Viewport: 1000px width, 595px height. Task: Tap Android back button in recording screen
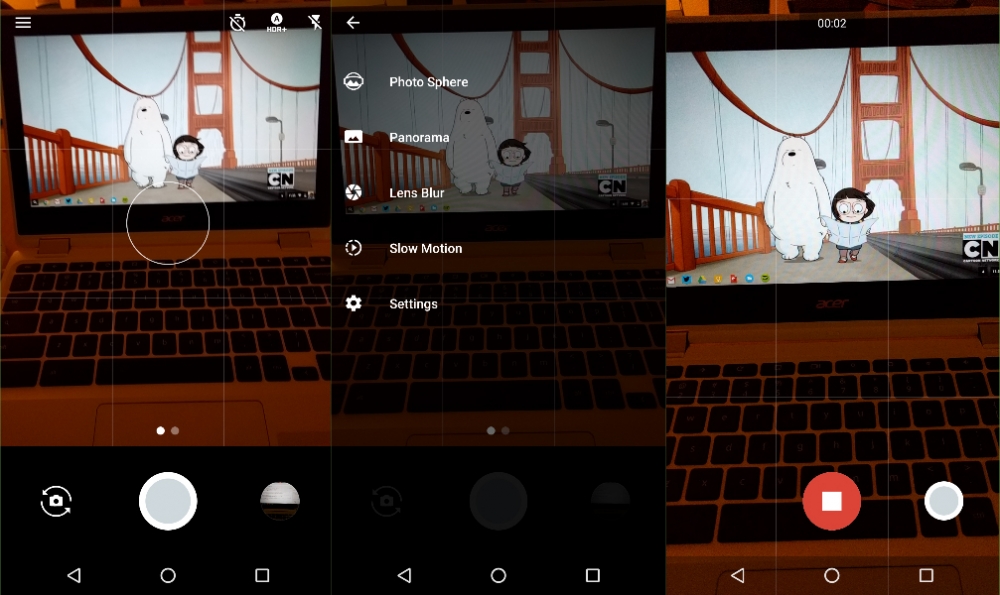click(738, 575)
